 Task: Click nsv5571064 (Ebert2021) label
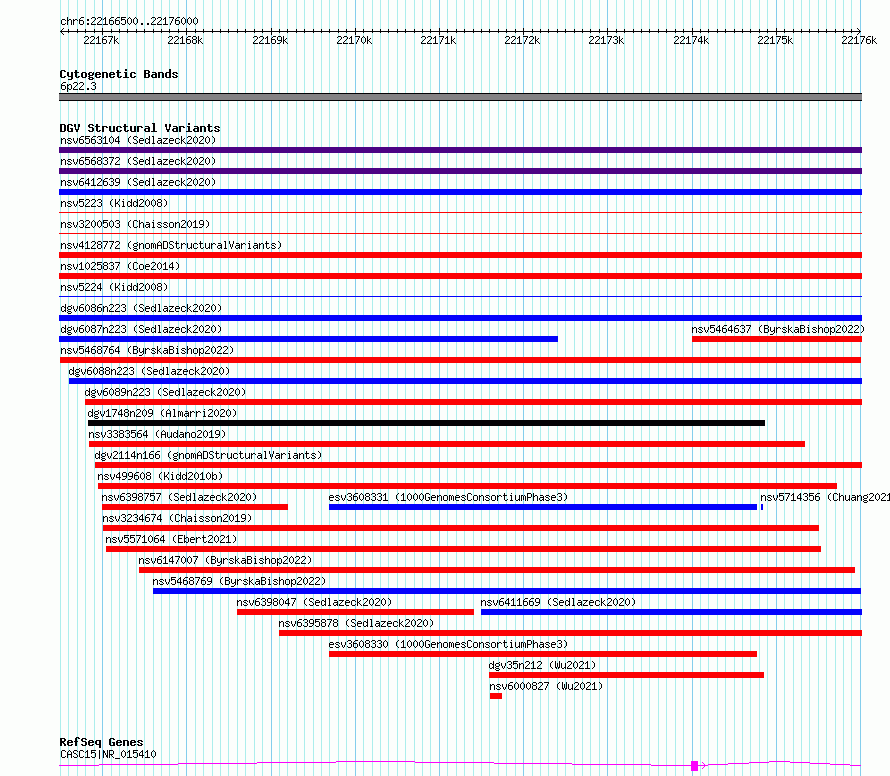click(171, 539)
